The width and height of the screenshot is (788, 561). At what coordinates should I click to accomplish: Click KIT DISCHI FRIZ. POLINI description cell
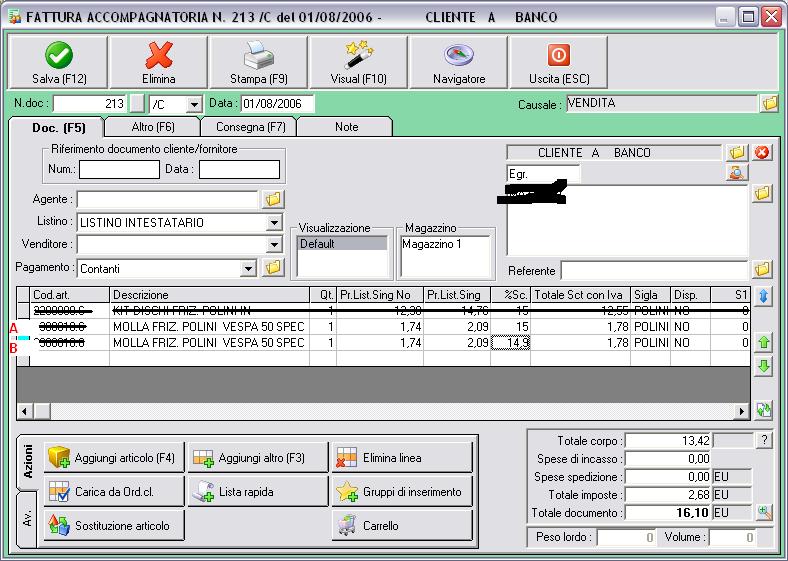[210, 311]
